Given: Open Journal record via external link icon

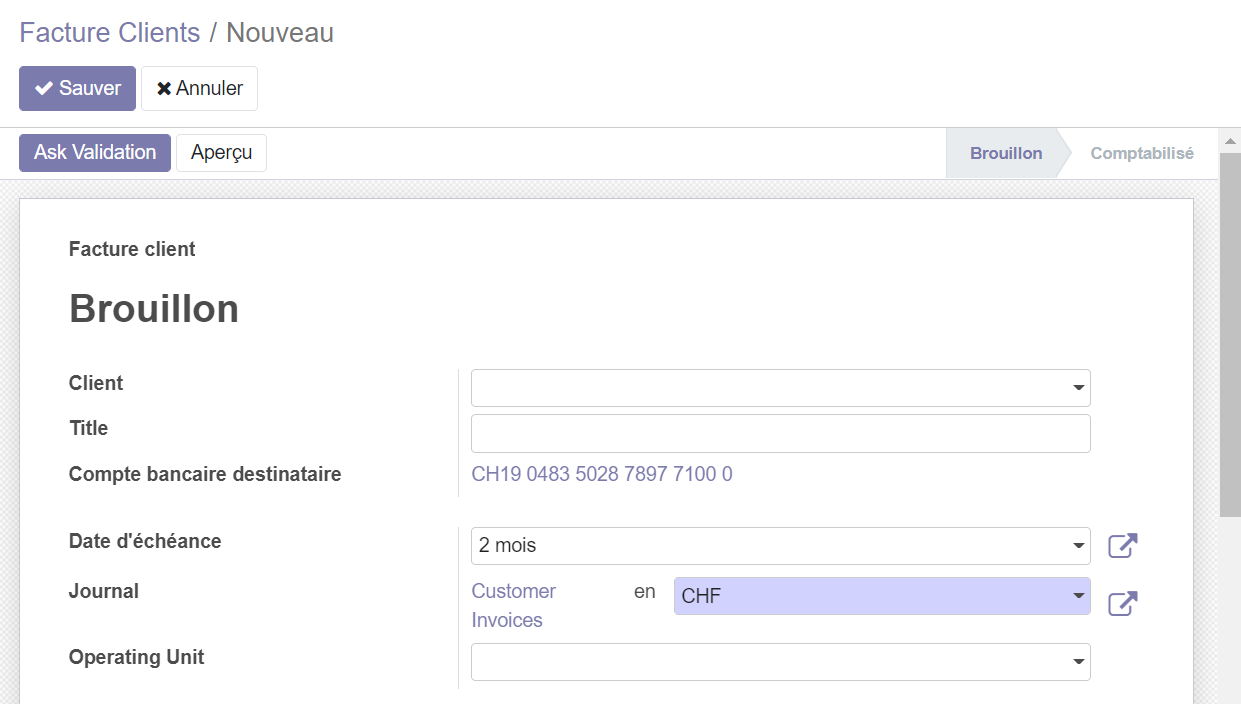Looking at the screenshot, I should (1122, 603).
